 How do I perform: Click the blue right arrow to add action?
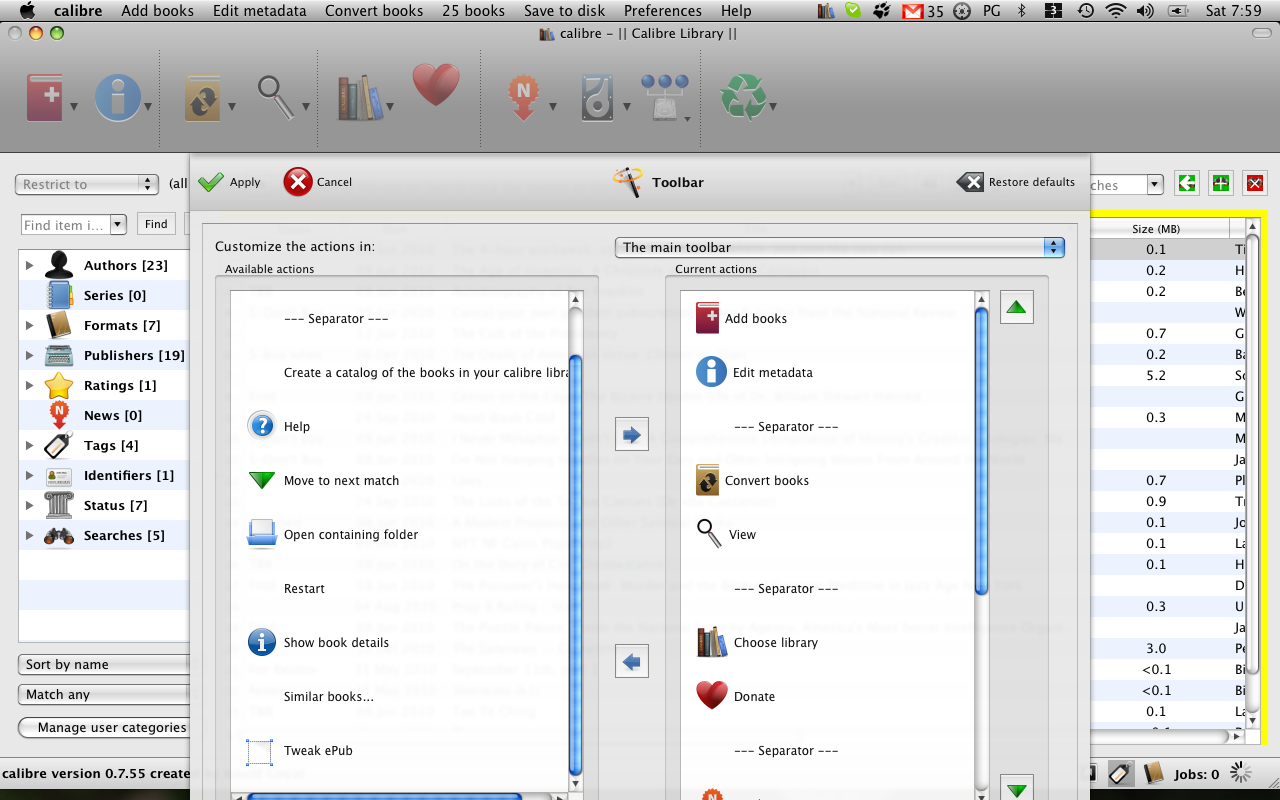pos(632,435)
